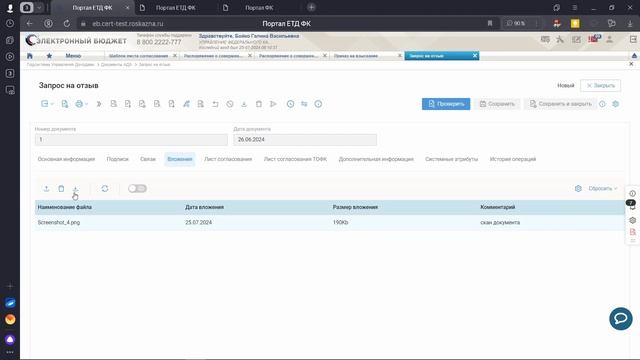Click the скан документа comment cell
This screenshot has width=640, height=360.
pos(500,222)
